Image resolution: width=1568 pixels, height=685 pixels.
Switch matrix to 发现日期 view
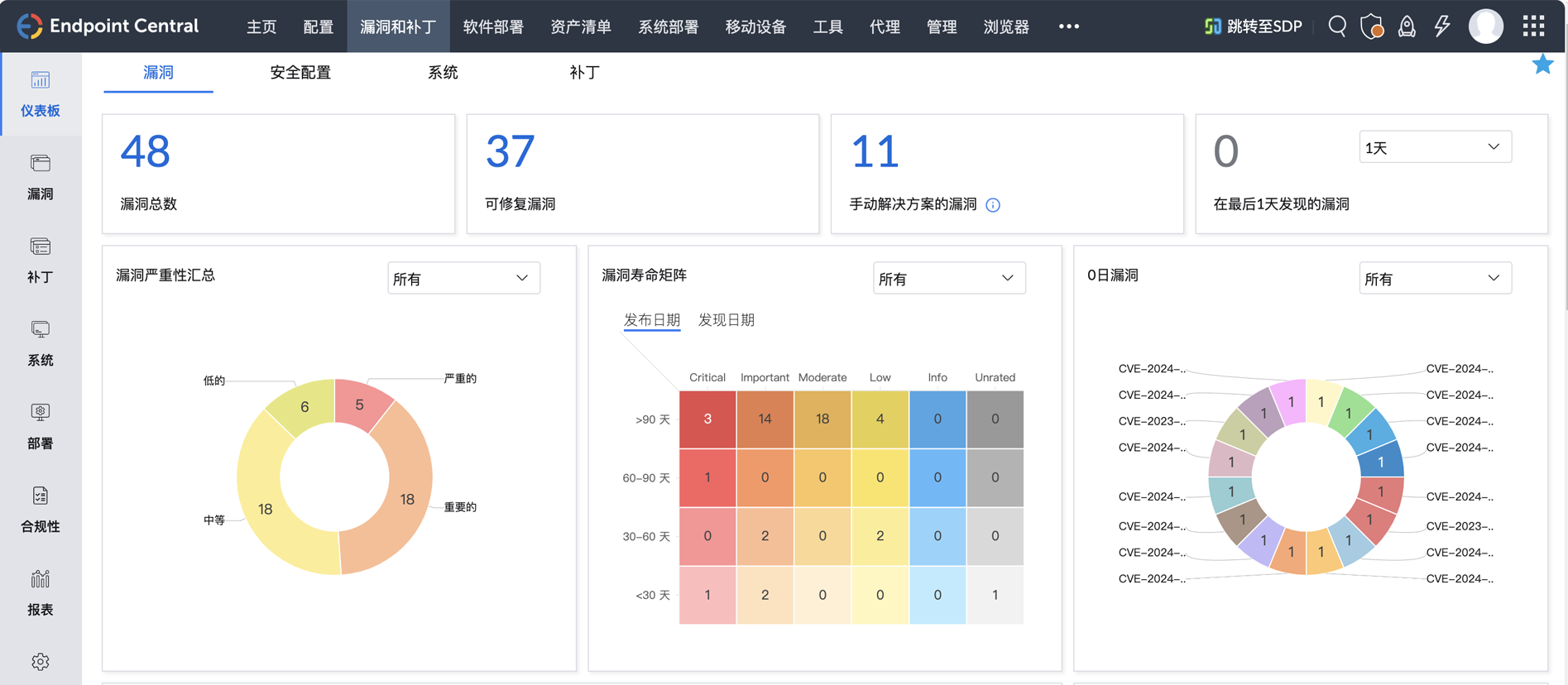point(726,320)
